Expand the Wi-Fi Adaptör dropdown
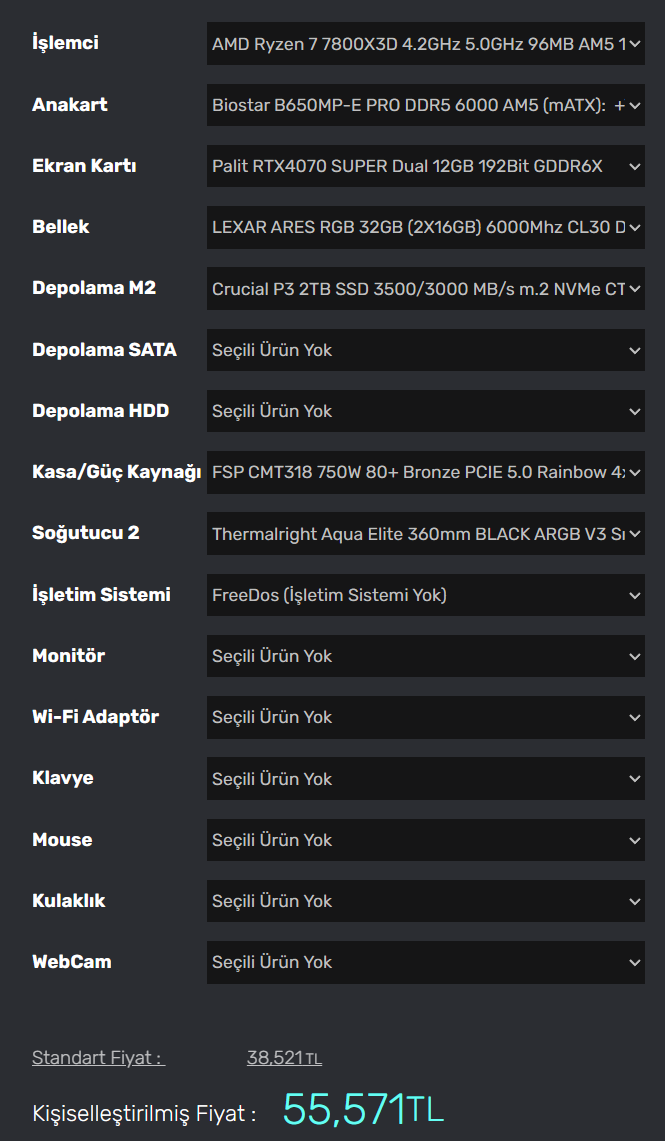This screenshot has height=1141, width=665. [x=425, y=717]
